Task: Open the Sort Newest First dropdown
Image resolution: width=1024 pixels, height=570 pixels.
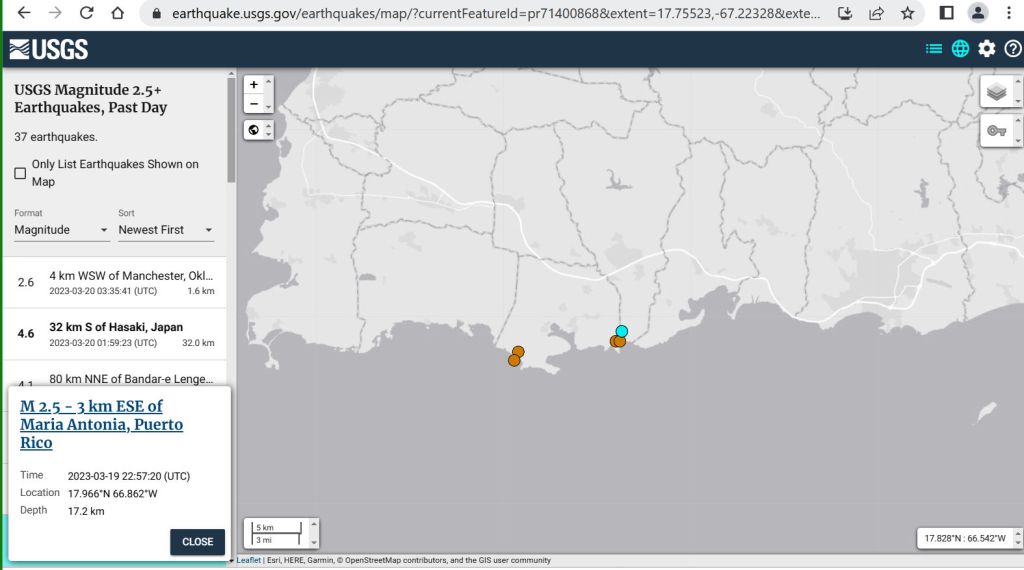Action: click(x=166, y=230)
